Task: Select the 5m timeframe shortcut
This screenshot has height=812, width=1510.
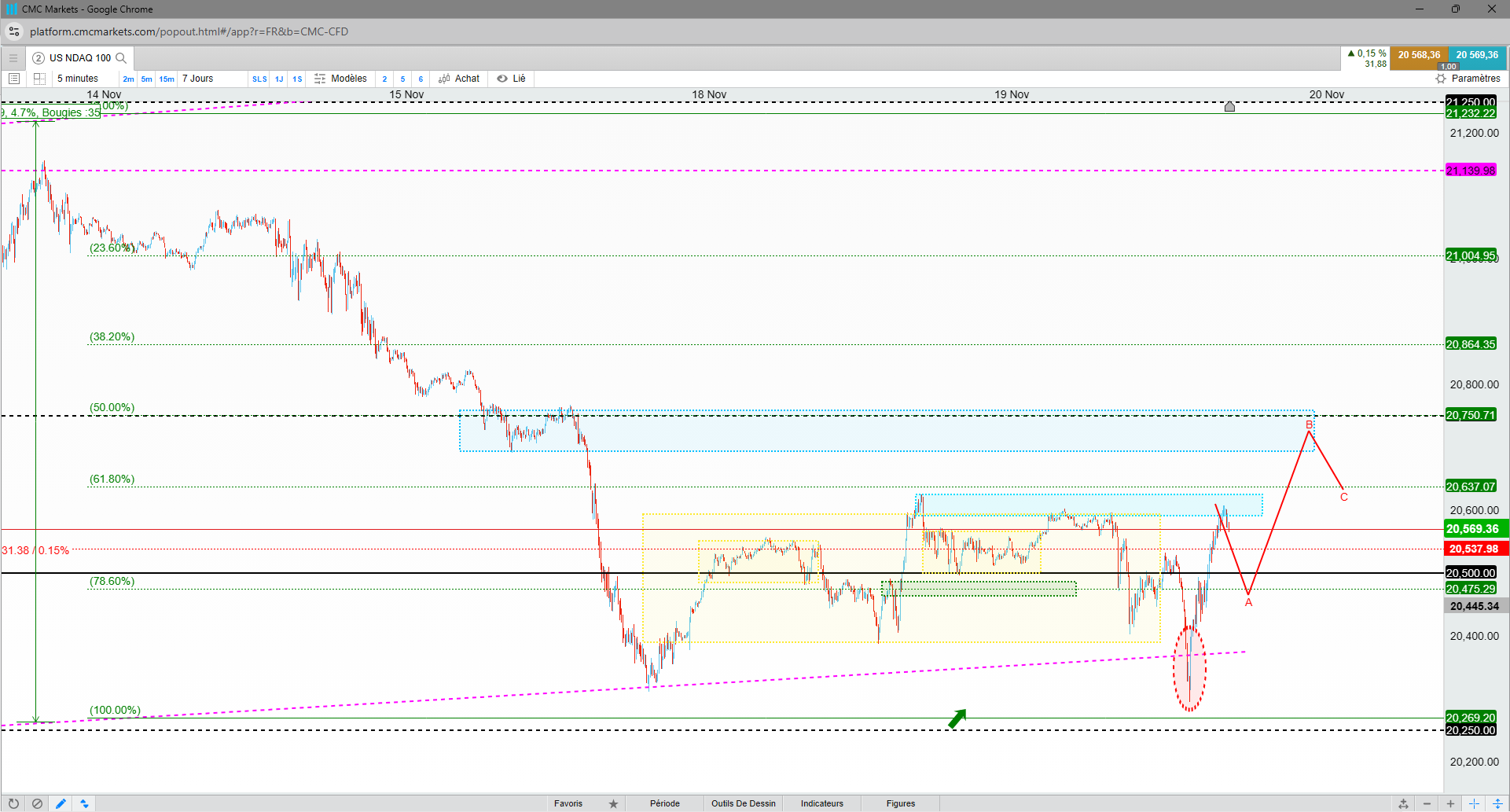Action: click(x=147, y=79)
